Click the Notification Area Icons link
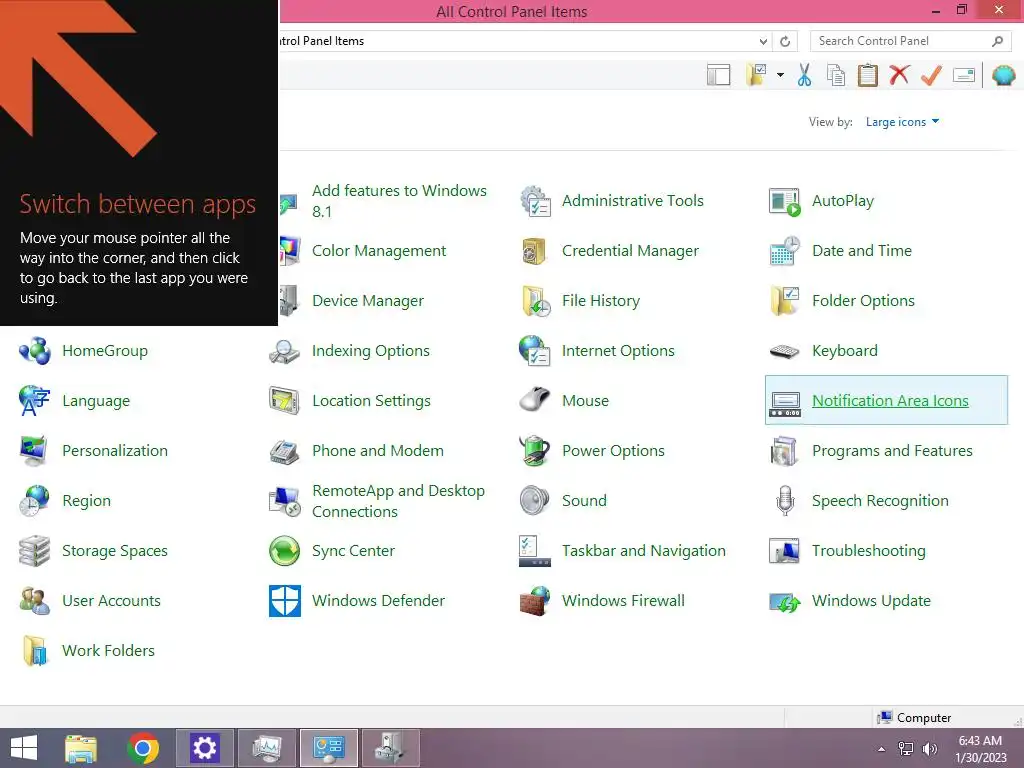Image resolution: width=1024 pixels, height=768 pixels. click(x=890, y=401)
